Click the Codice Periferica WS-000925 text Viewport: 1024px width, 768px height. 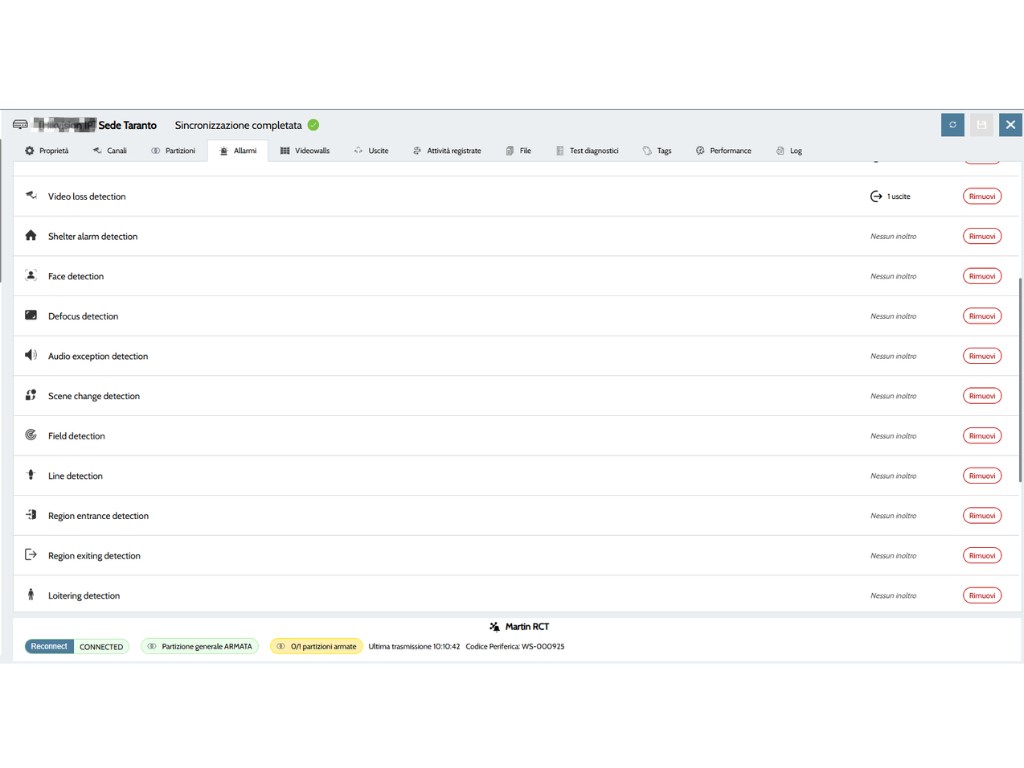(x=515, y=647)
